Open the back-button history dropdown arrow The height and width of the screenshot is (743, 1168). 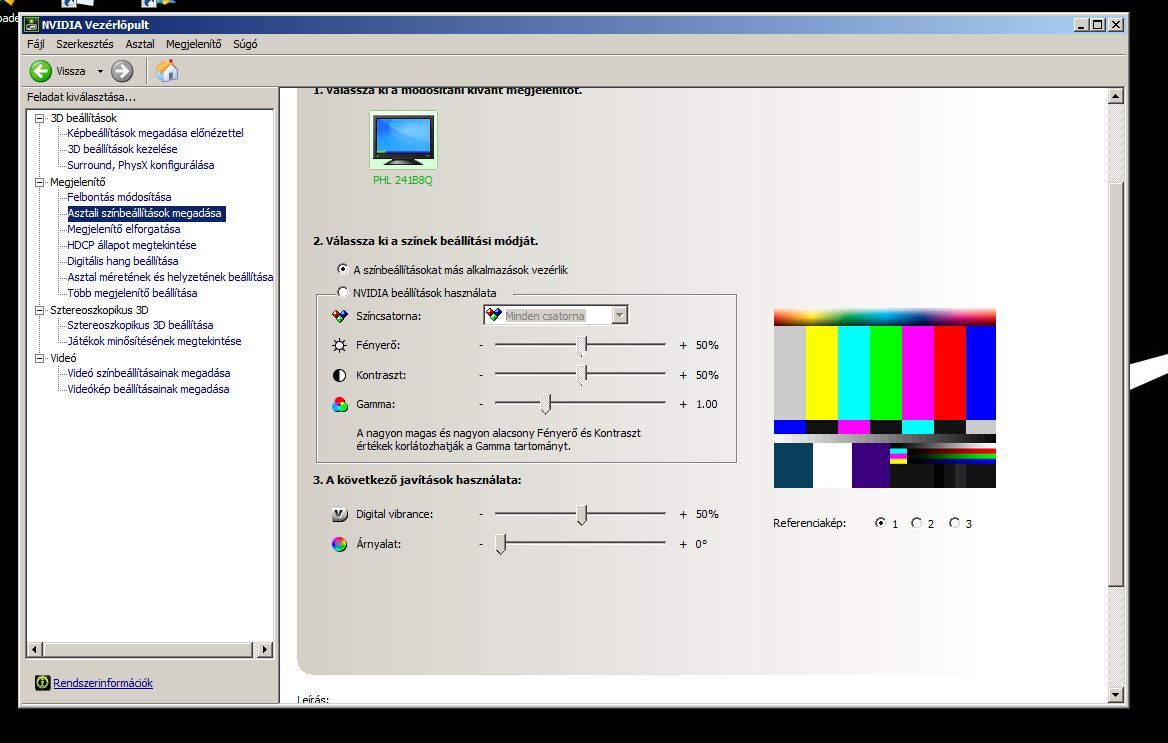100,72
